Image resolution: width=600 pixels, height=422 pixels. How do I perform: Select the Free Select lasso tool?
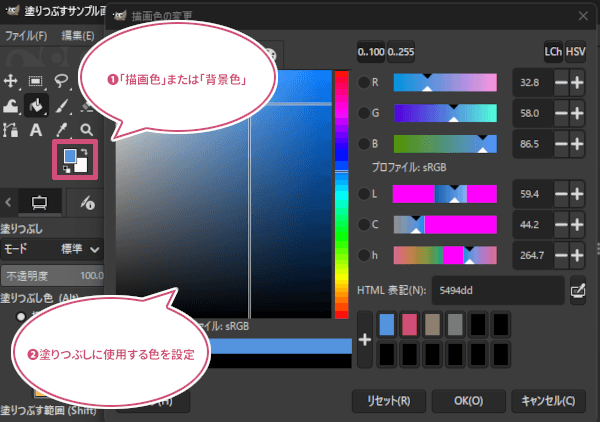tap(61, 81)
